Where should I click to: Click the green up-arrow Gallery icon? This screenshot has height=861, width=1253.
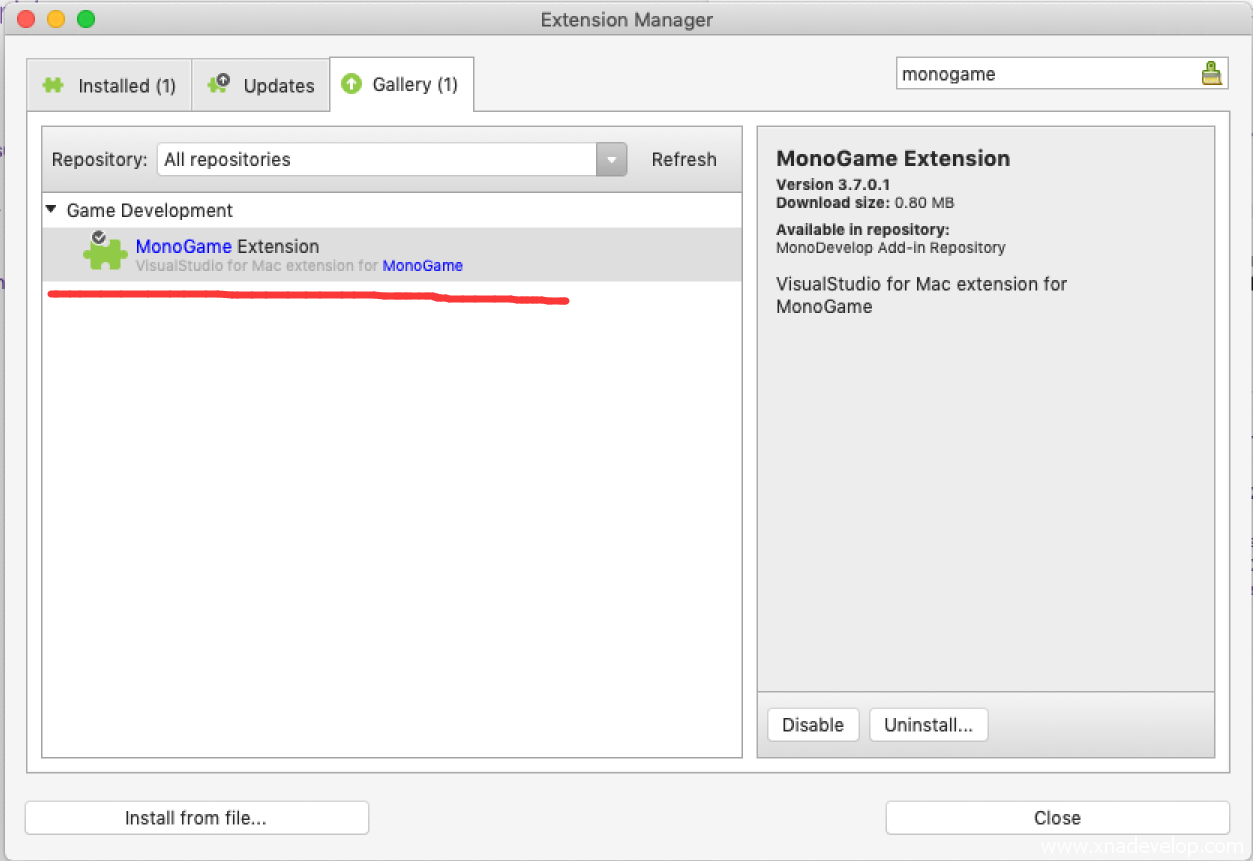(x=351, y=85)
